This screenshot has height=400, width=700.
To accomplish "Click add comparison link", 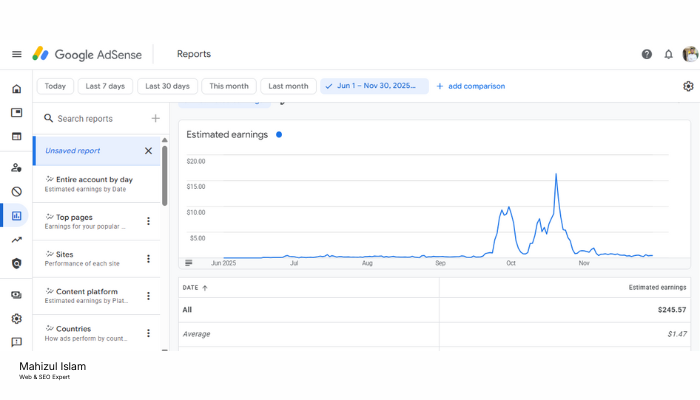I will (471, 86).
